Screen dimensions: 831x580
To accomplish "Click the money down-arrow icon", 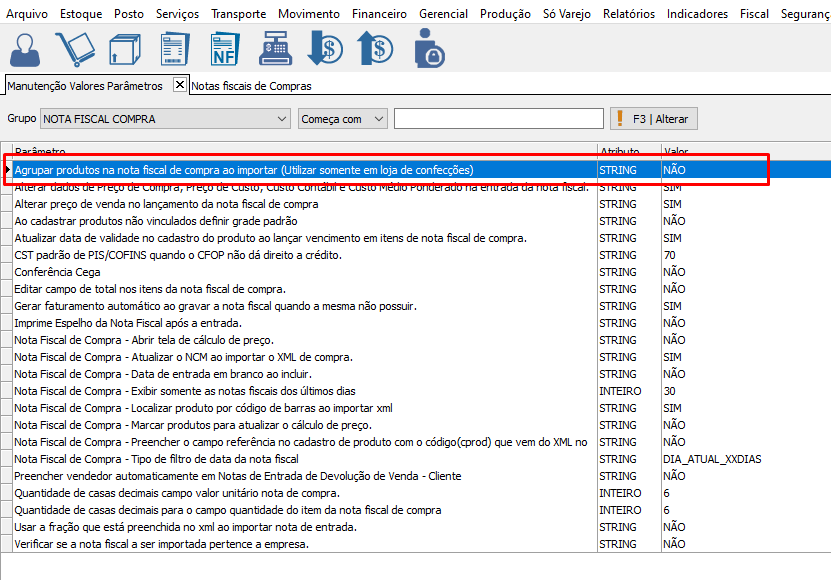I will [325, 49].
